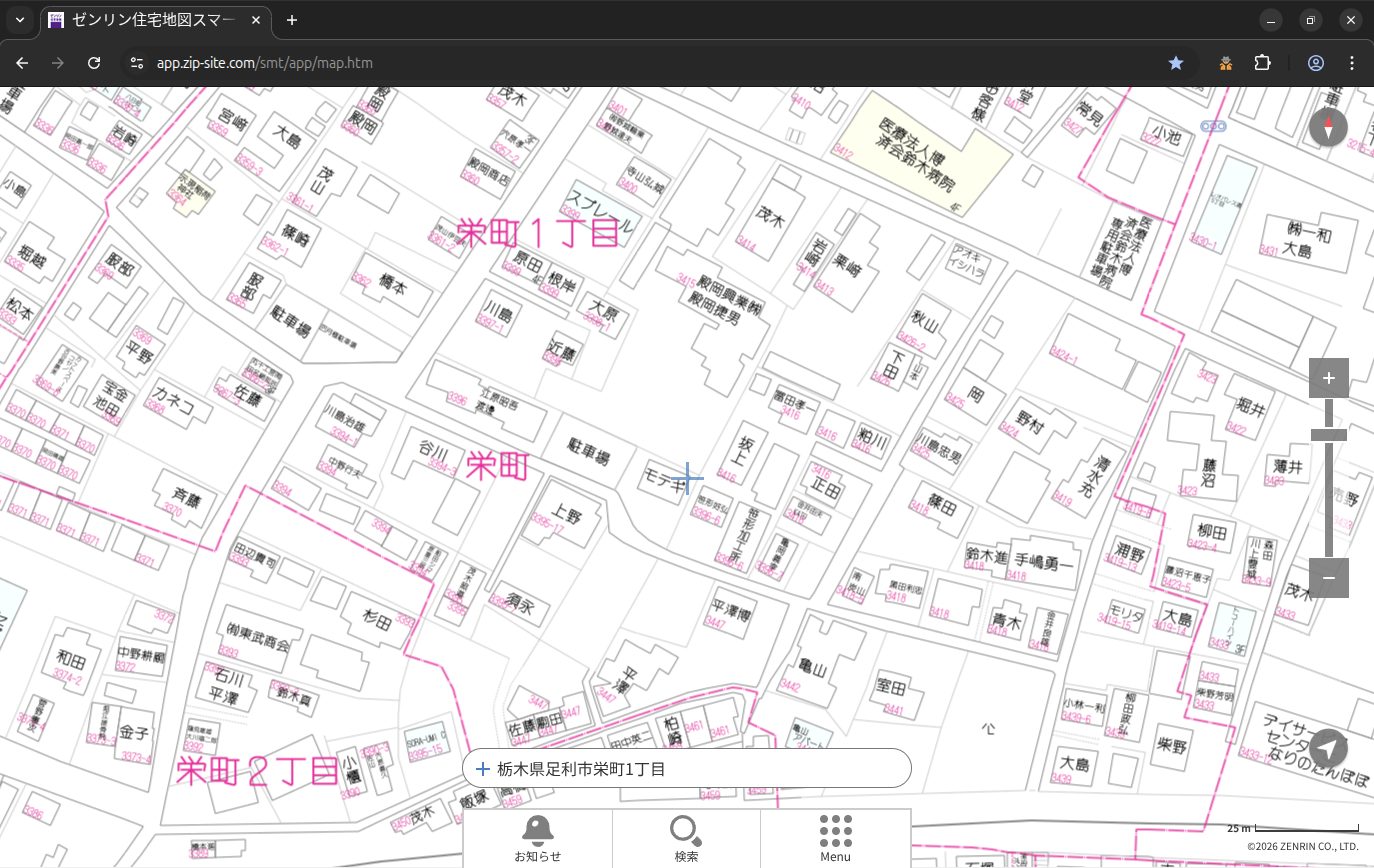Image resolution: width=1374 pixels, height=868 pixels.
Task: Click the current location arrow button
Action: point(1328,749)
